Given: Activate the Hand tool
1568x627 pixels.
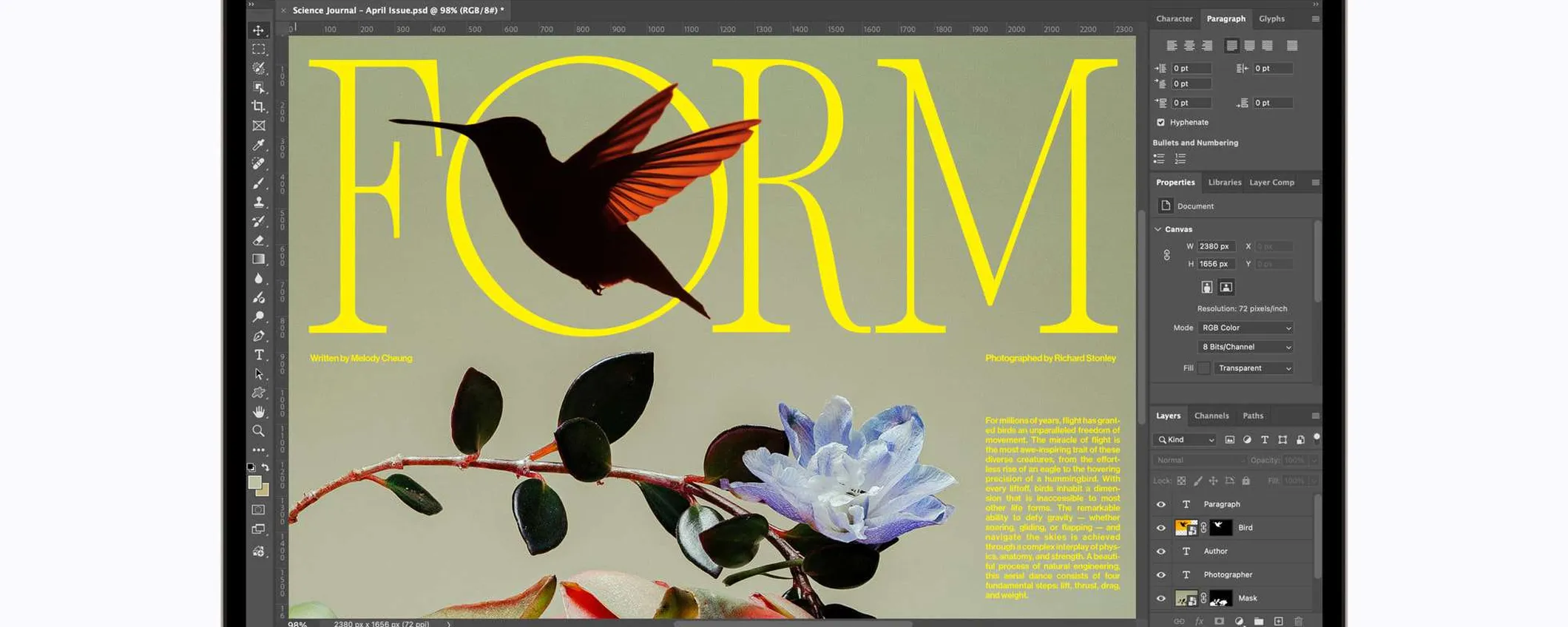Looking at the screenshot, I should pos(258,412).
